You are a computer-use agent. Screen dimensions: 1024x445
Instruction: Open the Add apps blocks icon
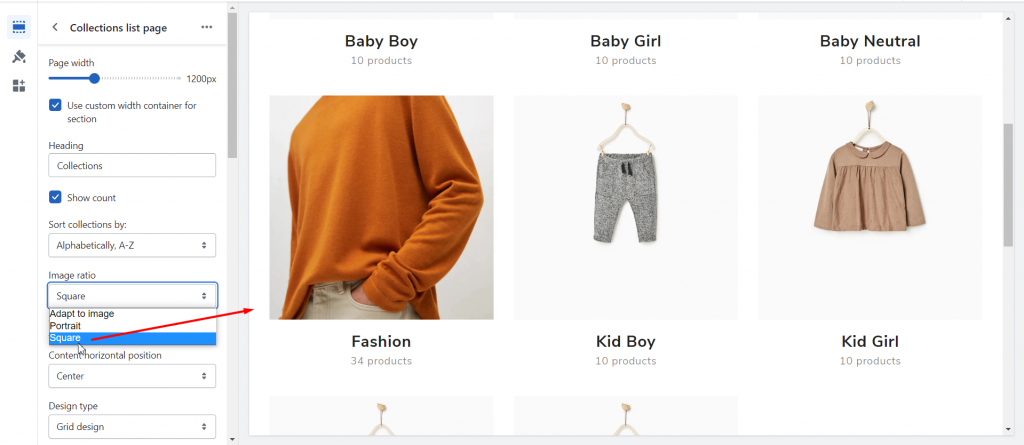coord(19,86)
